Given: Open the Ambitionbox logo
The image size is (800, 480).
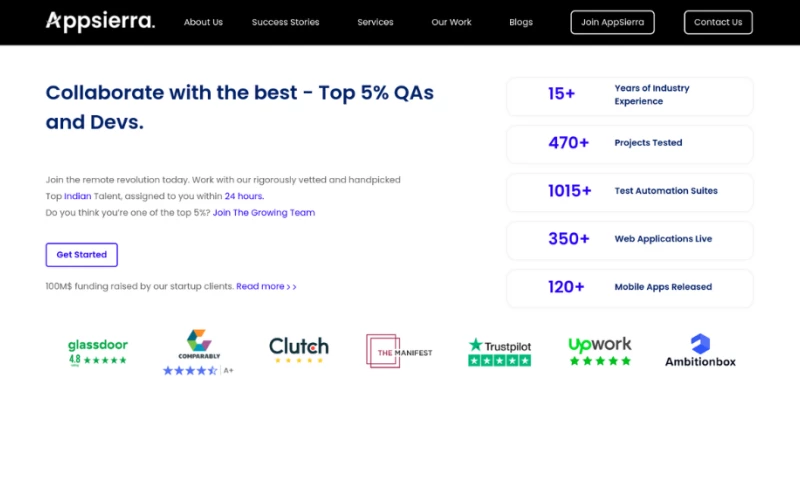Looking at the screenshot, I should coord(700,350).
